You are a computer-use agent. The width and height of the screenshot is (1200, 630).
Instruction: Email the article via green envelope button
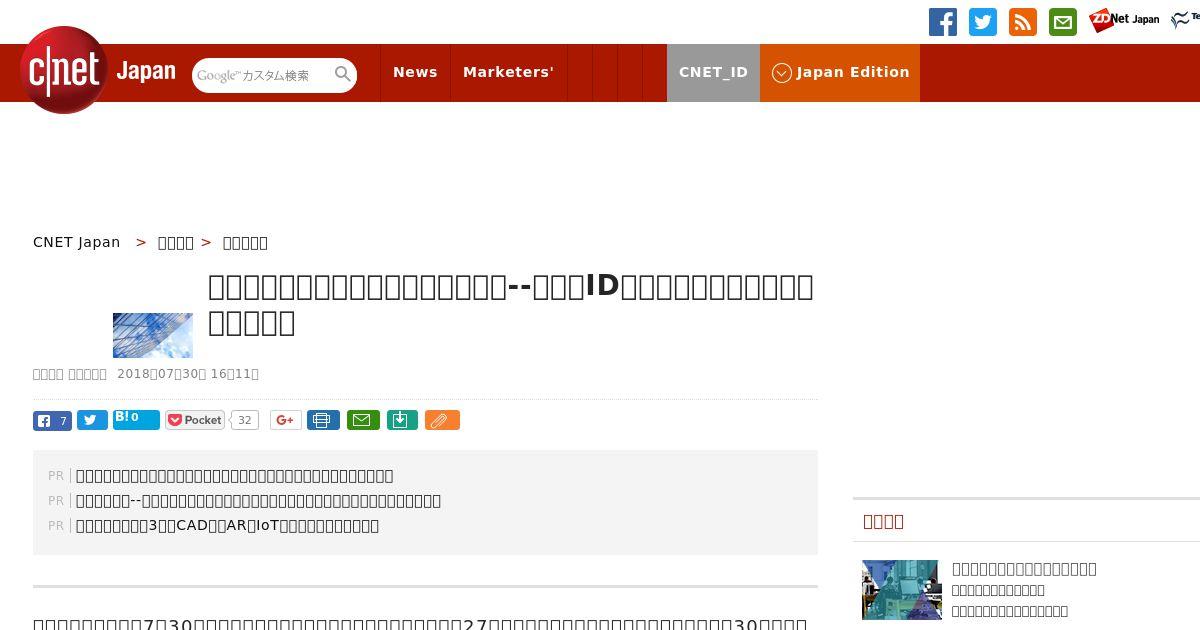pyautogui.click(x=363, y=420)
